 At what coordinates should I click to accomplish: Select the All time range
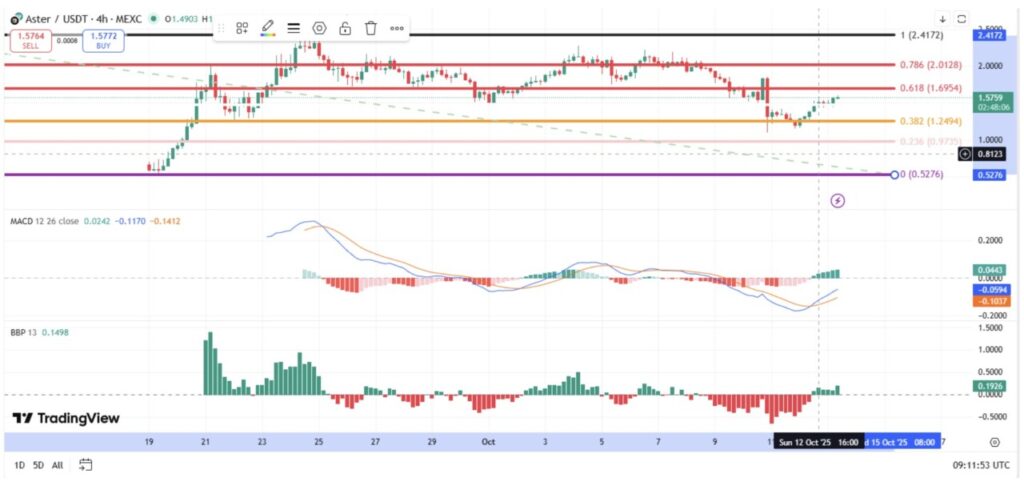[x=59, y=465]
